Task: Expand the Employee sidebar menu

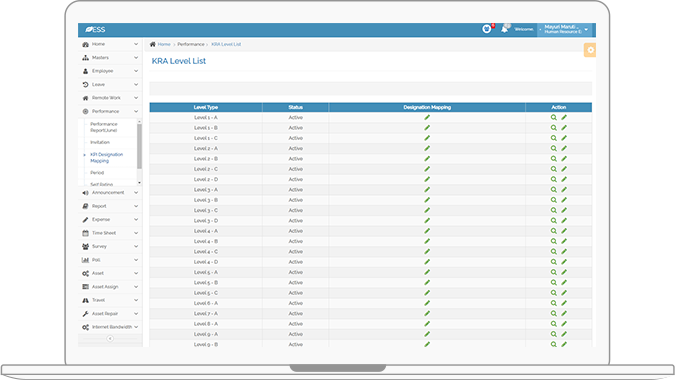Action: pyautogui.click(x=110, y=71)
